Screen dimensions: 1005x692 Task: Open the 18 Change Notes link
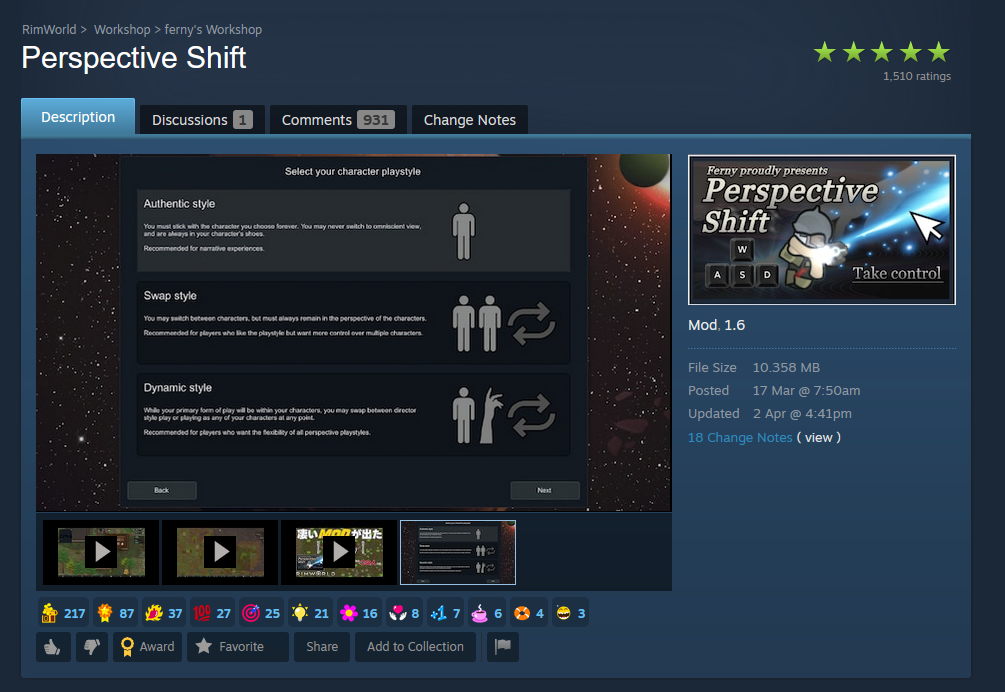coord(740,438)
